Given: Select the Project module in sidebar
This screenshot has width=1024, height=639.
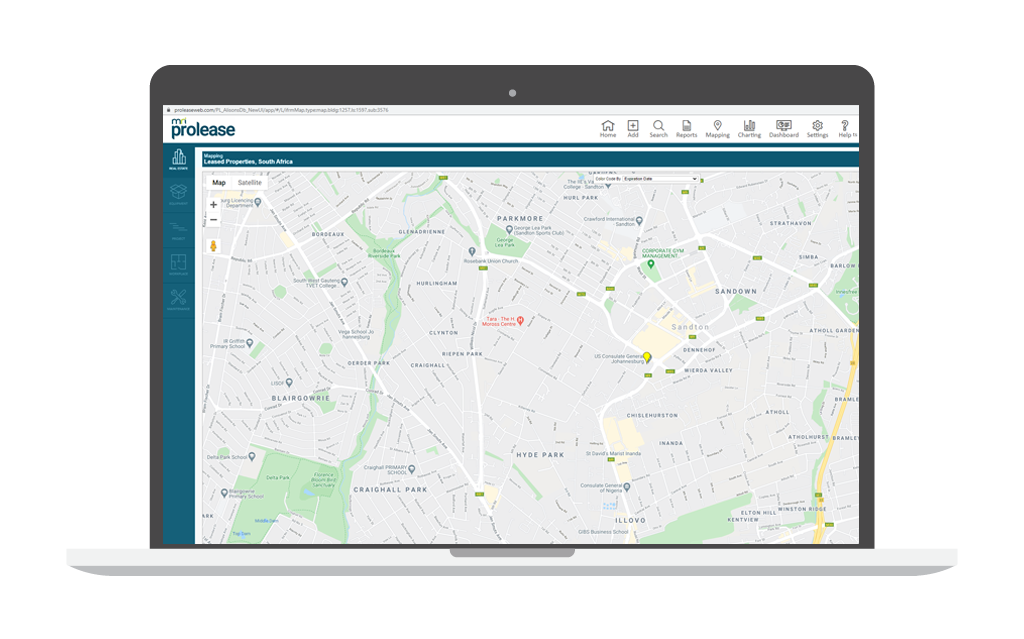Looking at the screenshot, I should click(178, 230).
